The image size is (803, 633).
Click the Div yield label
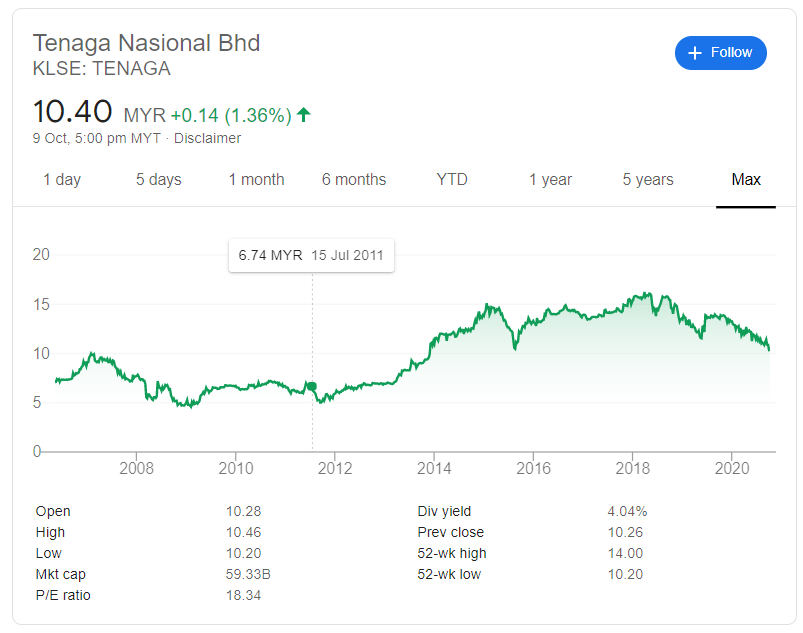pos(444,511)
